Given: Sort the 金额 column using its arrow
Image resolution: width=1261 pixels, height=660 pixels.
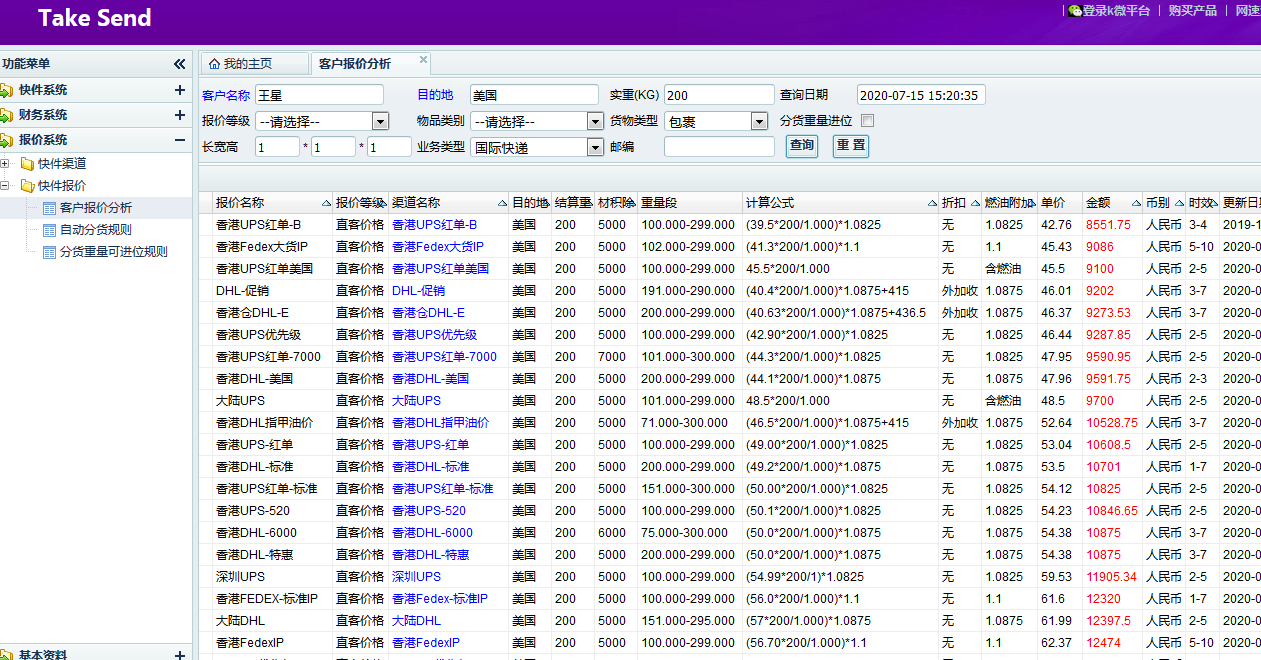Looking at the screenshot, I should coord(1135,203).
